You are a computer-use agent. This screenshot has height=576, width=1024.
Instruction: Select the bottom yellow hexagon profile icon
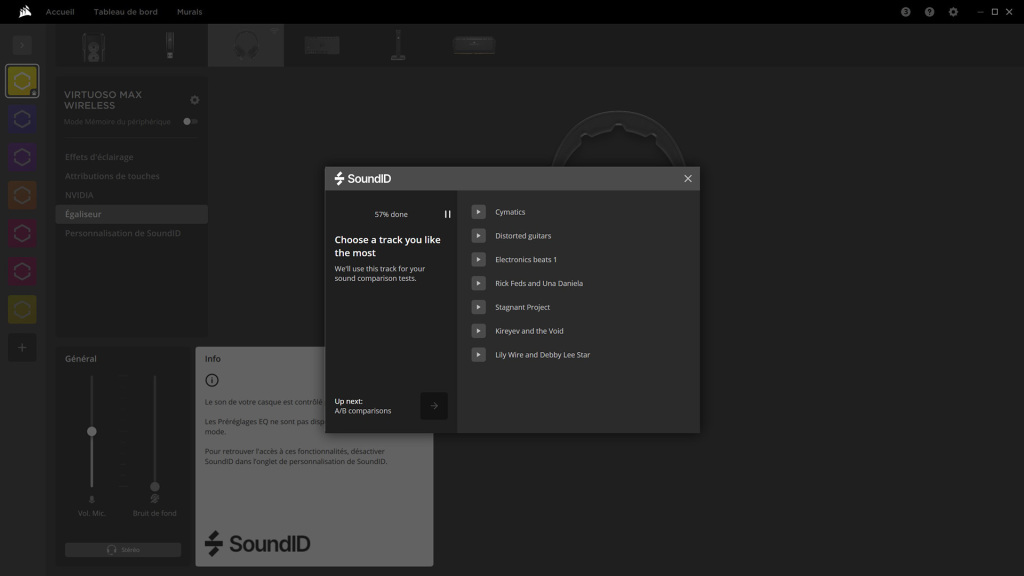(x=22, y=310)
